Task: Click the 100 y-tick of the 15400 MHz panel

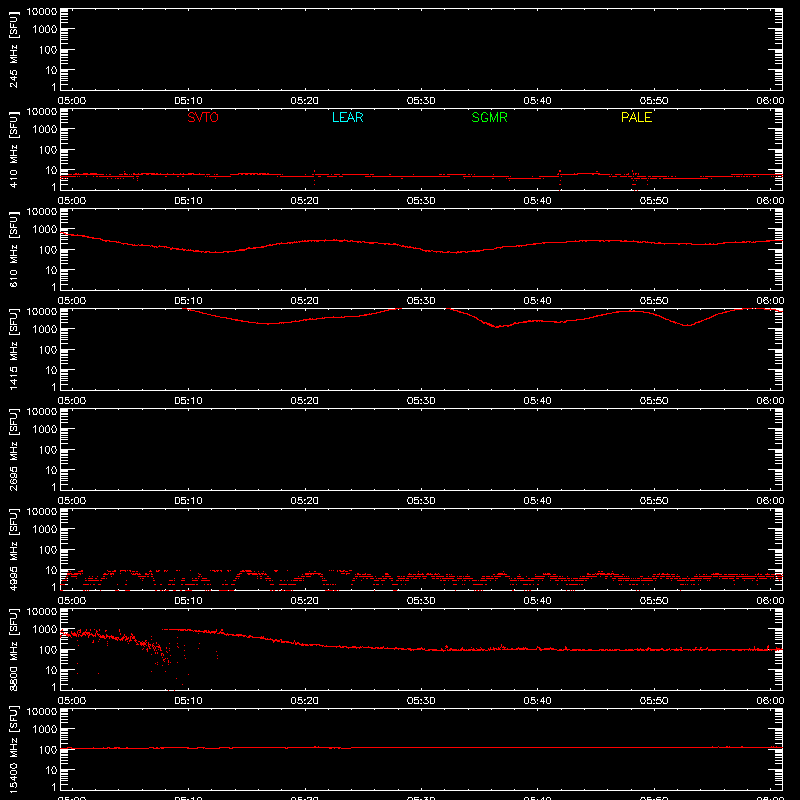Action: tap(48, 750)
